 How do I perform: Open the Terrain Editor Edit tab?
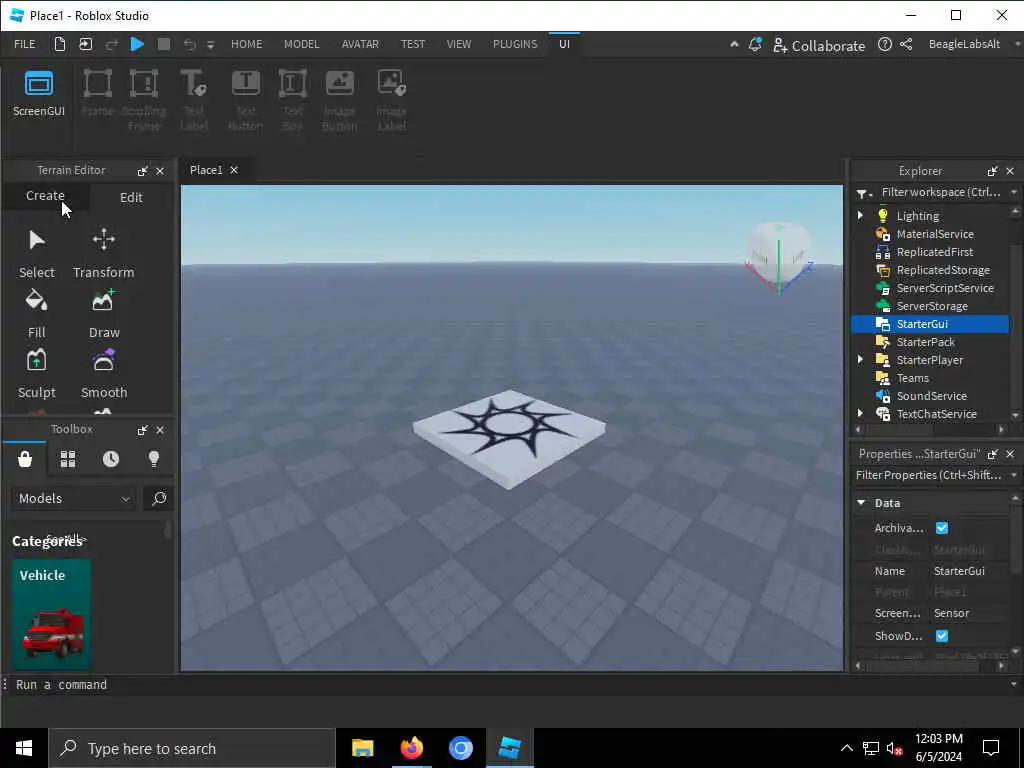coord(131,197)
